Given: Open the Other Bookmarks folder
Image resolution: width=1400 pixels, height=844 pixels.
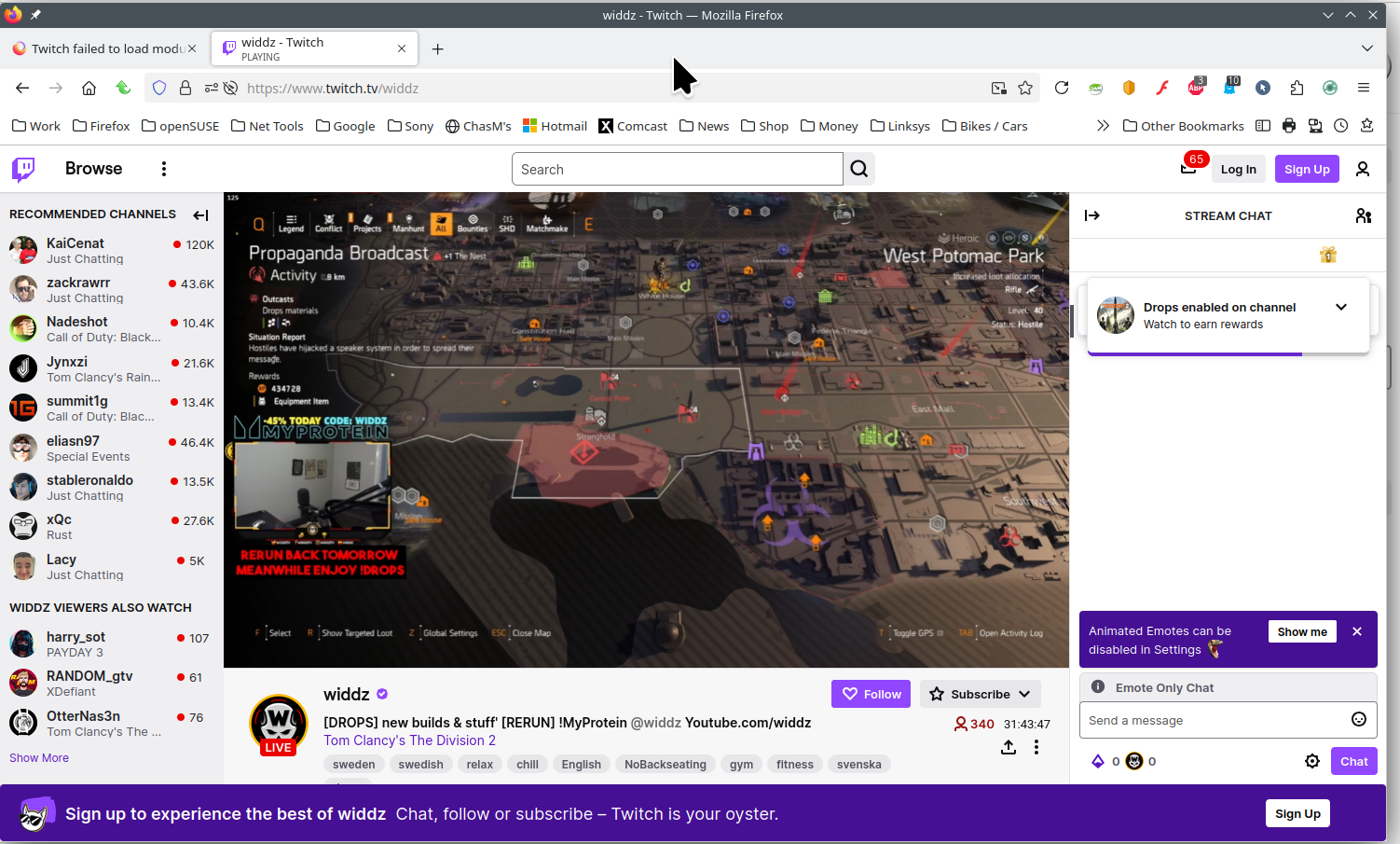Looking at the screenshot, I should [x=1184, y=126].
